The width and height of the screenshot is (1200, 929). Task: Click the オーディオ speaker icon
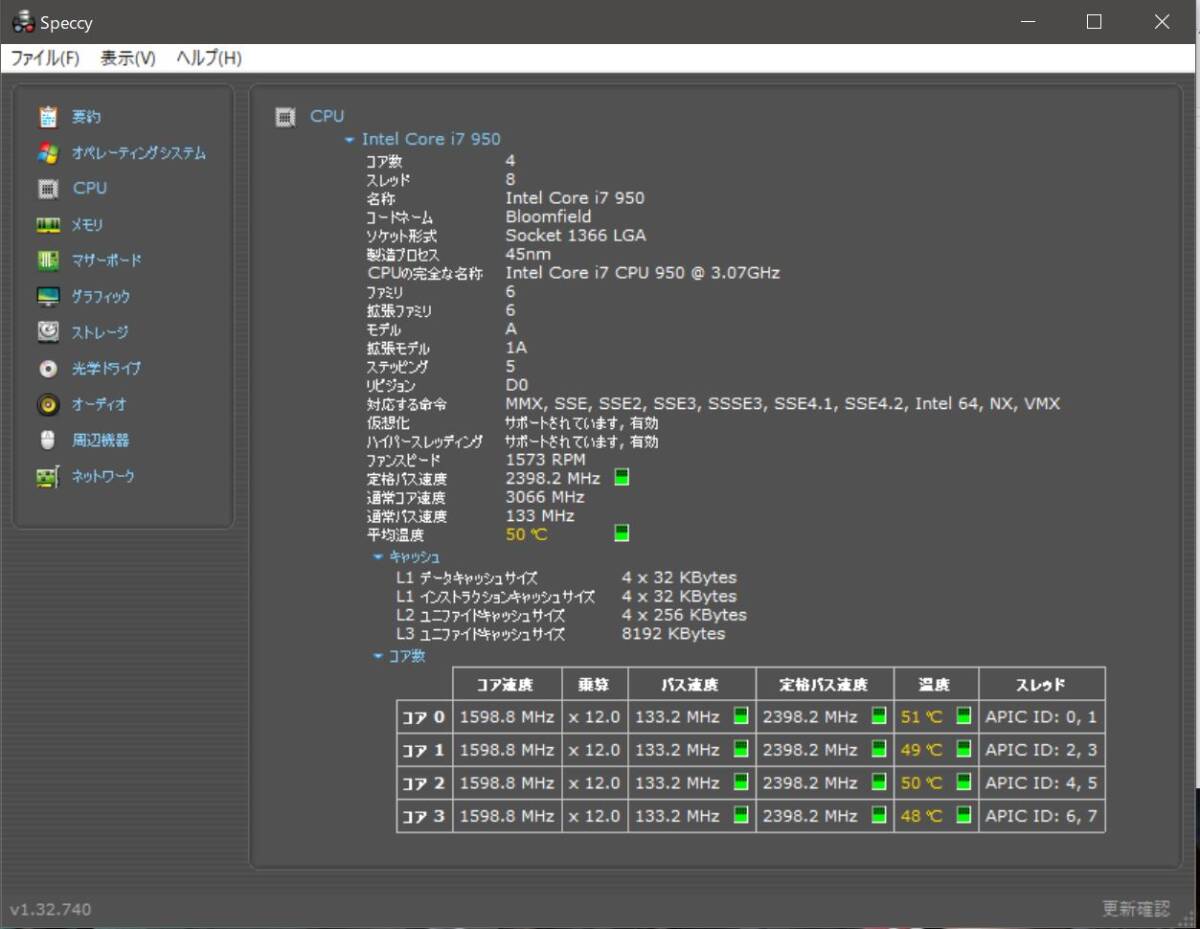[x=48, y=405]
